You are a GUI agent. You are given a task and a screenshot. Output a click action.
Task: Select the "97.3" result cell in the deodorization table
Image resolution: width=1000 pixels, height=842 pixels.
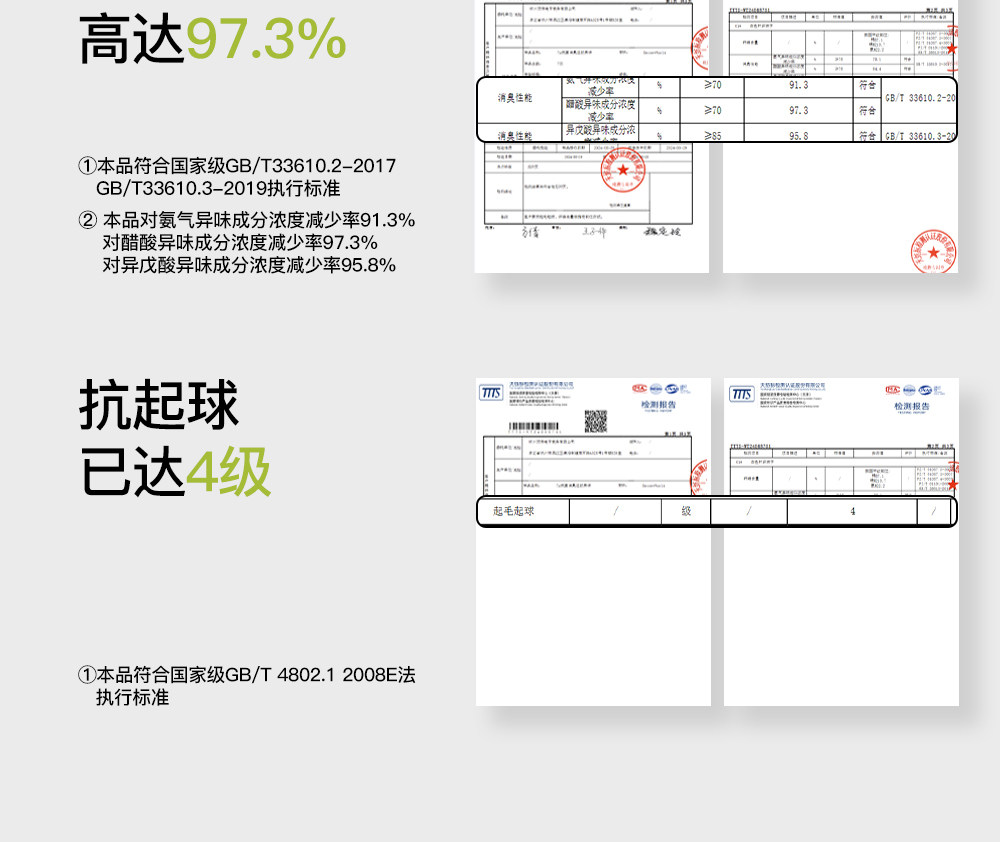pos(798,110)
